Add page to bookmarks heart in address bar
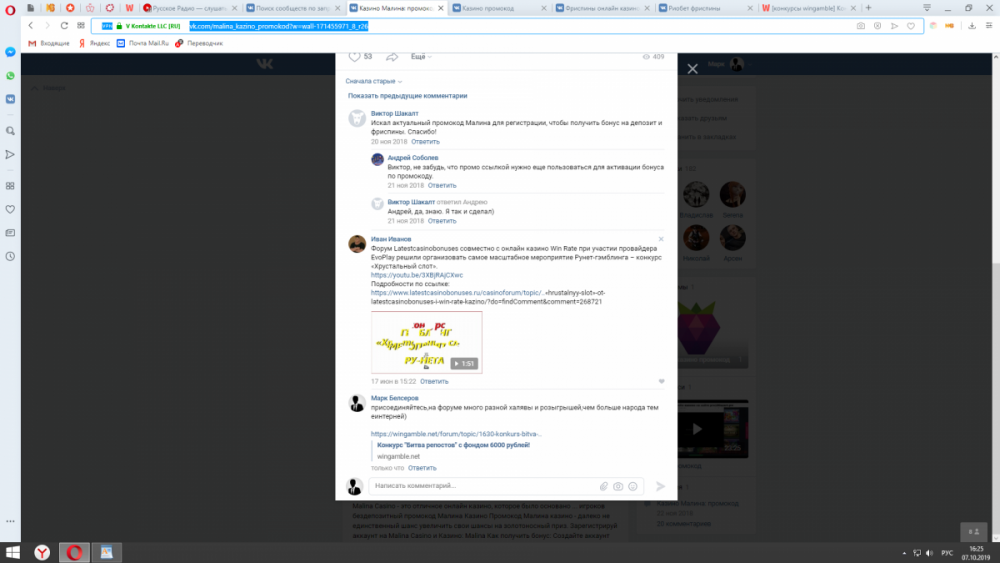 click(911, 26)
